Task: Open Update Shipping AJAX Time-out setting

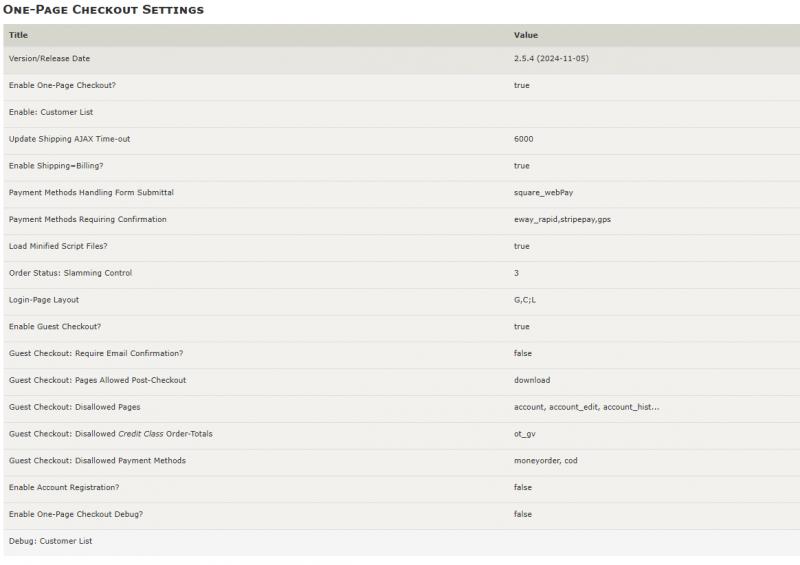Action: 402,139
